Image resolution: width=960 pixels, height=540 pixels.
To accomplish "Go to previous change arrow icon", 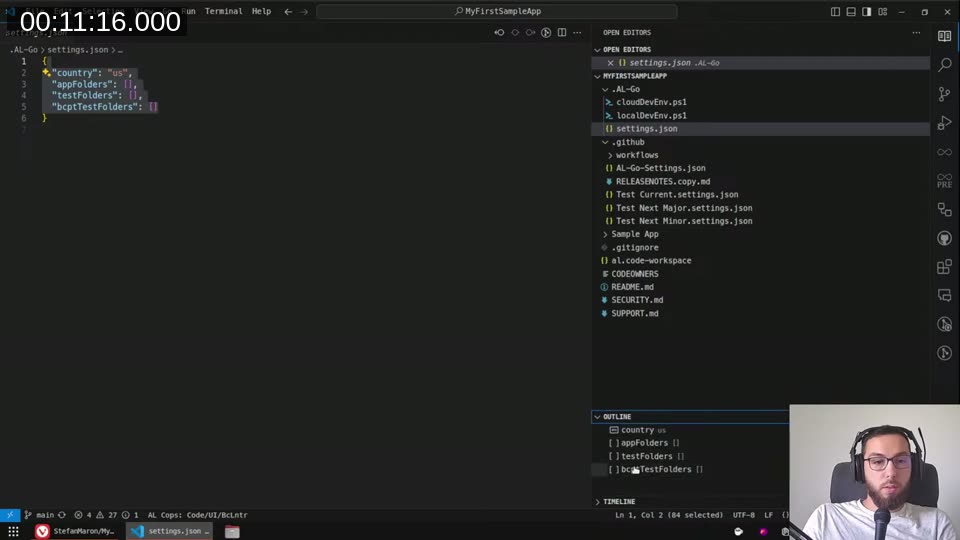I will (499, 32).
